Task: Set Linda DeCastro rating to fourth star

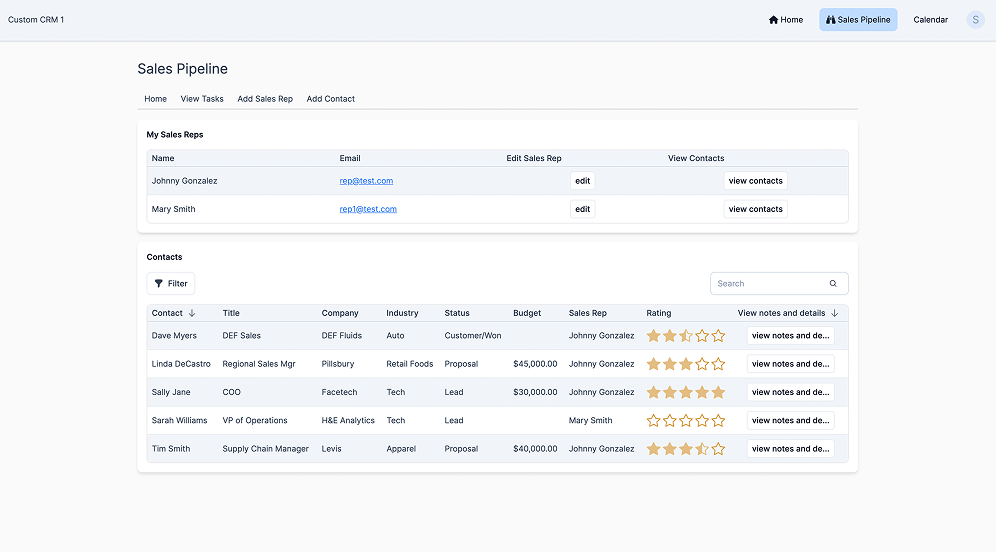Action: tap(702, 364)
